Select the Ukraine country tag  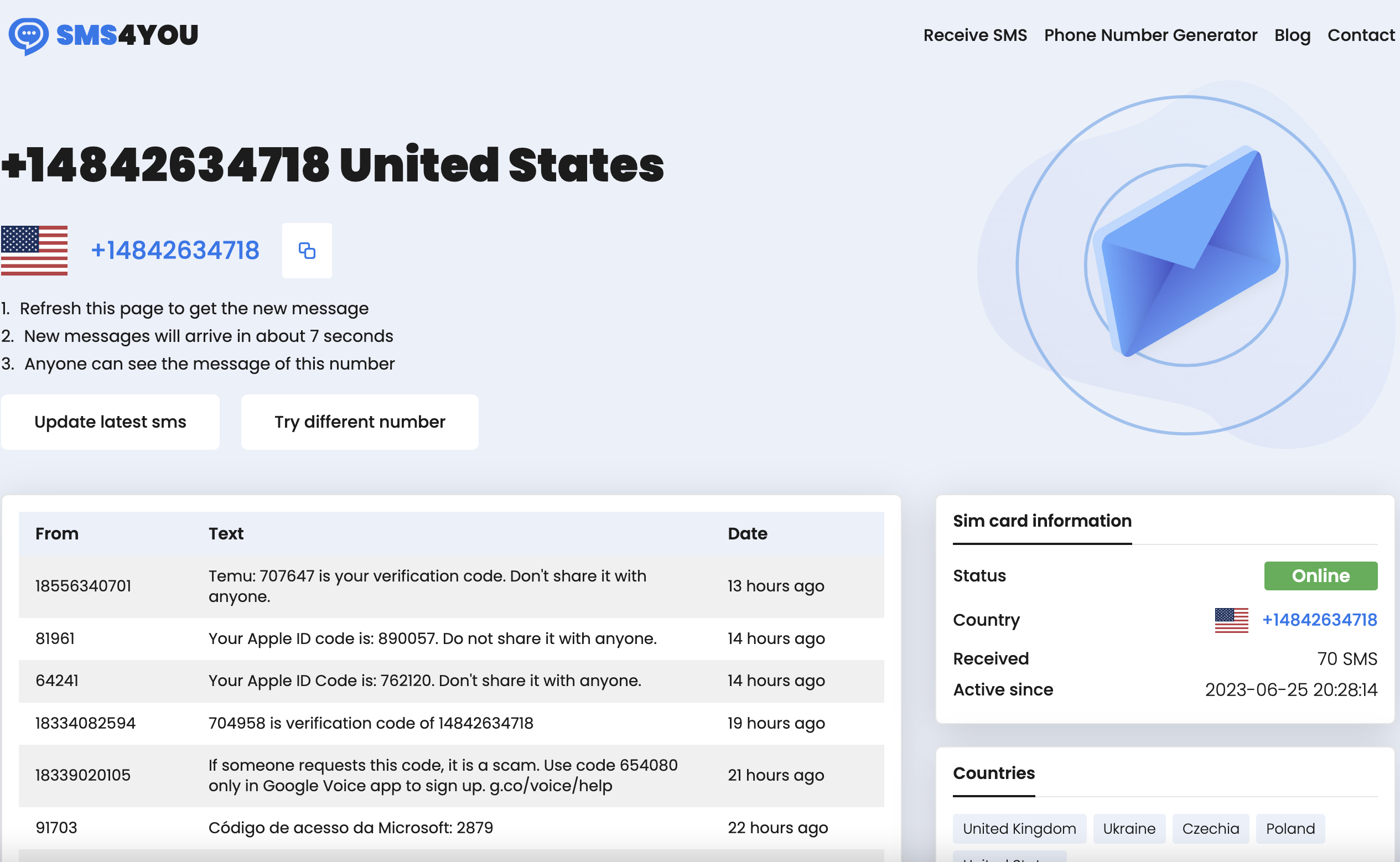(1129, 828)
